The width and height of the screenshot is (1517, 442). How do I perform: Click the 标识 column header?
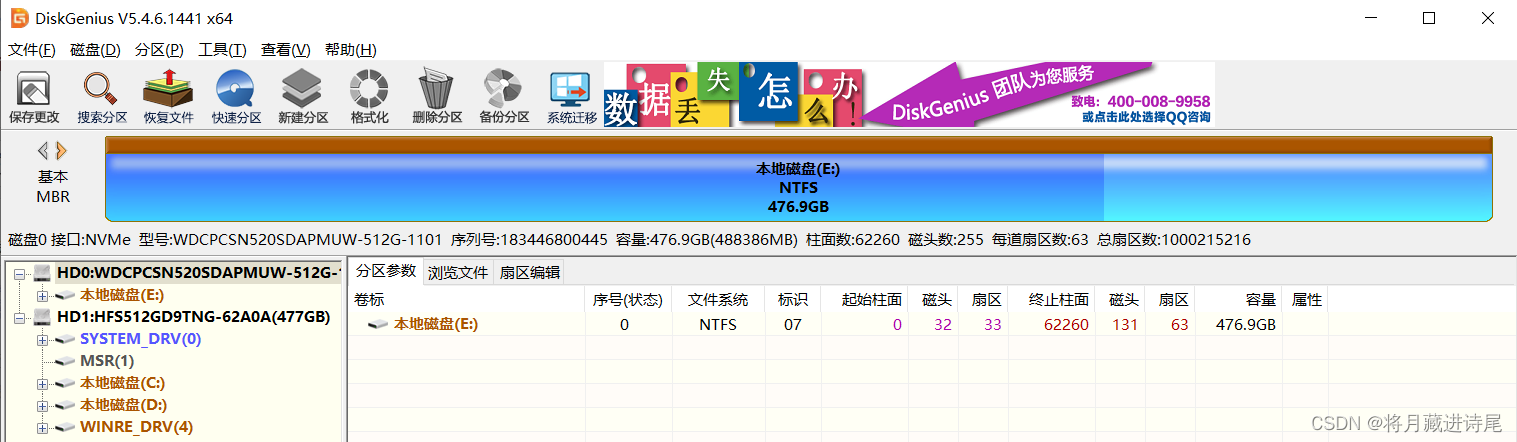coord(793,300)
